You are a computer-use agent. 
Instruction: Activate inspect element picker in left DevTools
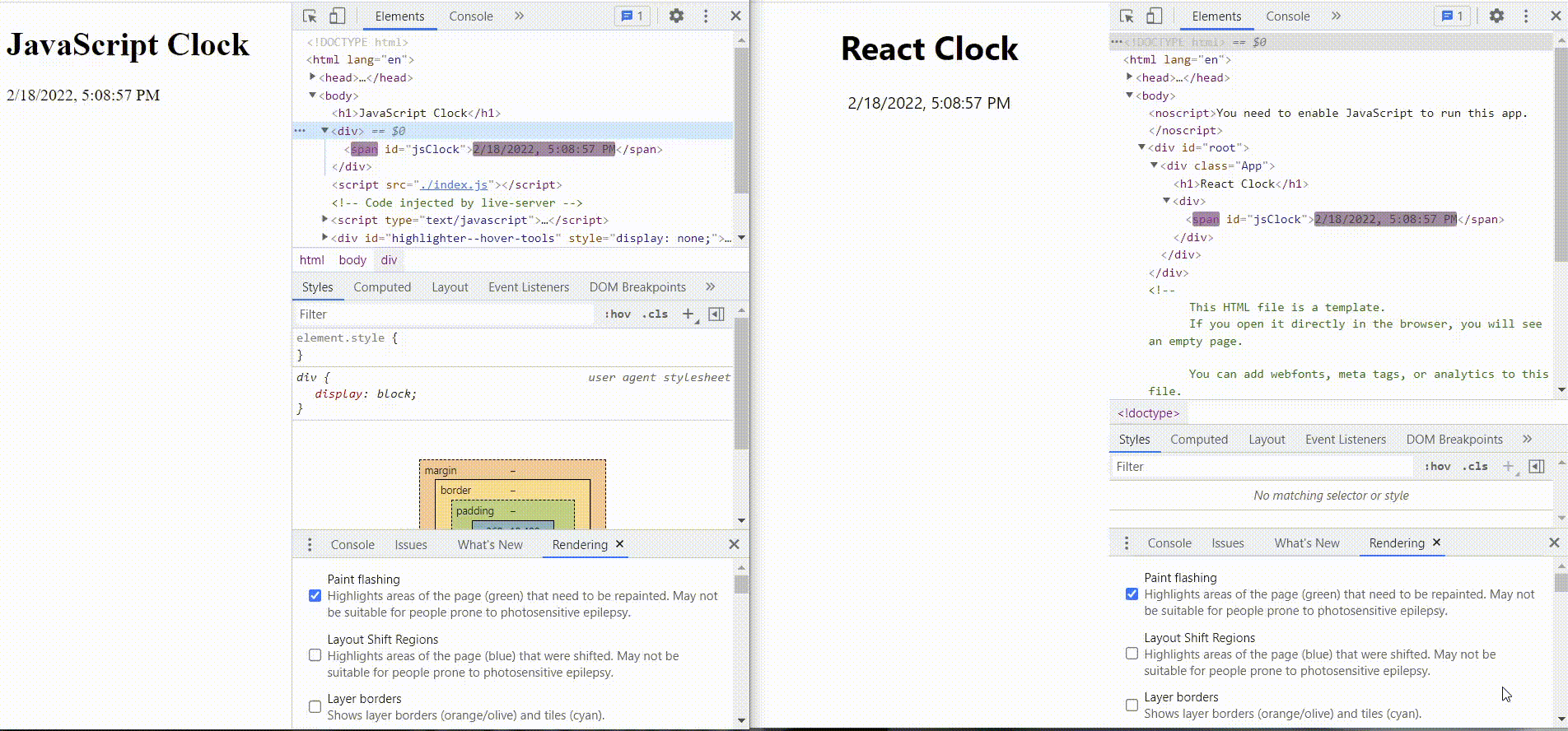coord(310,16)
